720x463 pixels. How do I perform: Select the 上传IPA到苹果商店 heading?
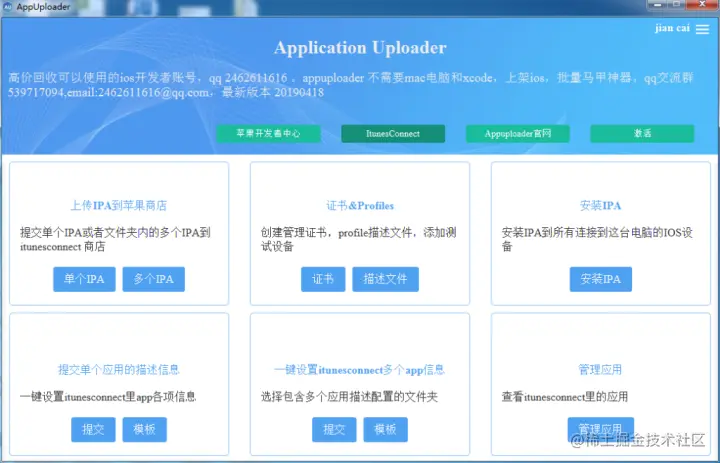click(x=118, y=205)
